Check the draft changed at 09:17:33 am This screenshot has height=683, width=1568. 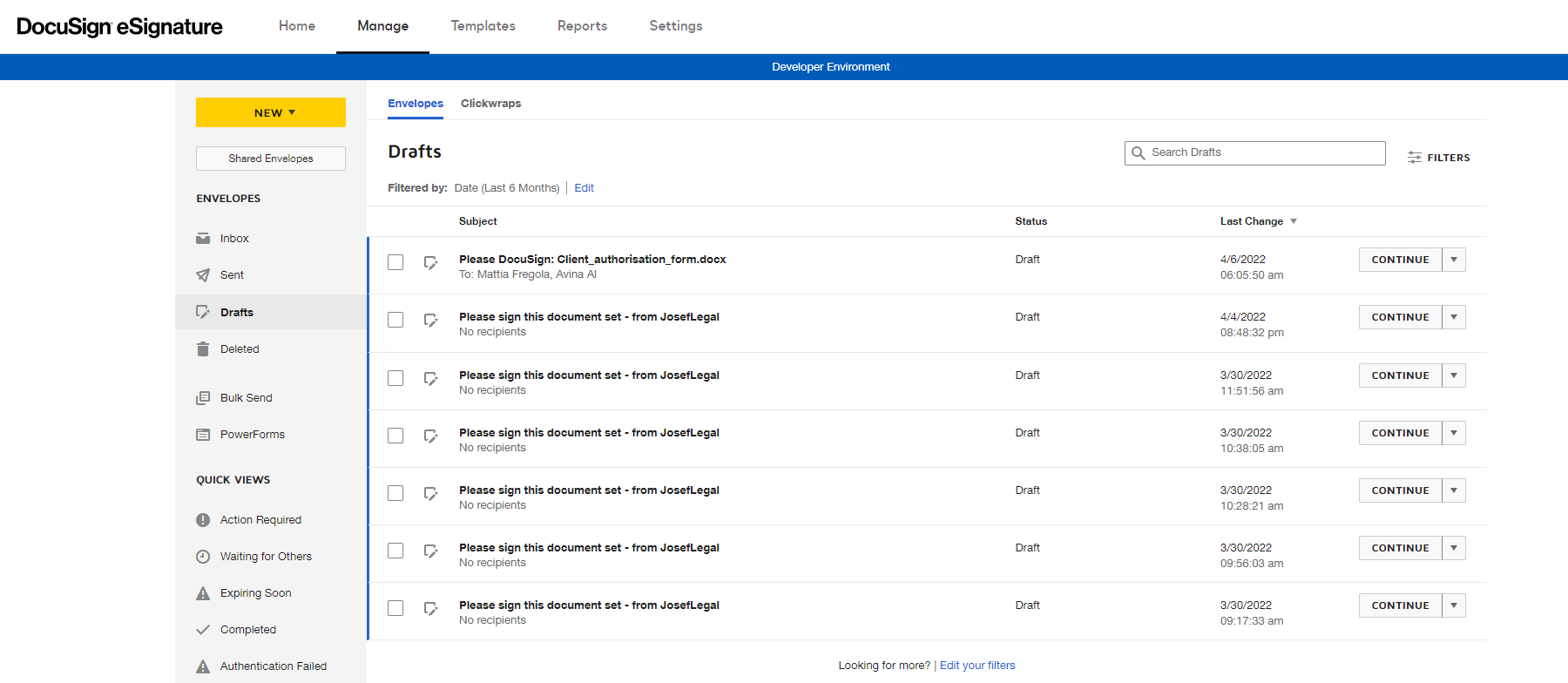395,608
